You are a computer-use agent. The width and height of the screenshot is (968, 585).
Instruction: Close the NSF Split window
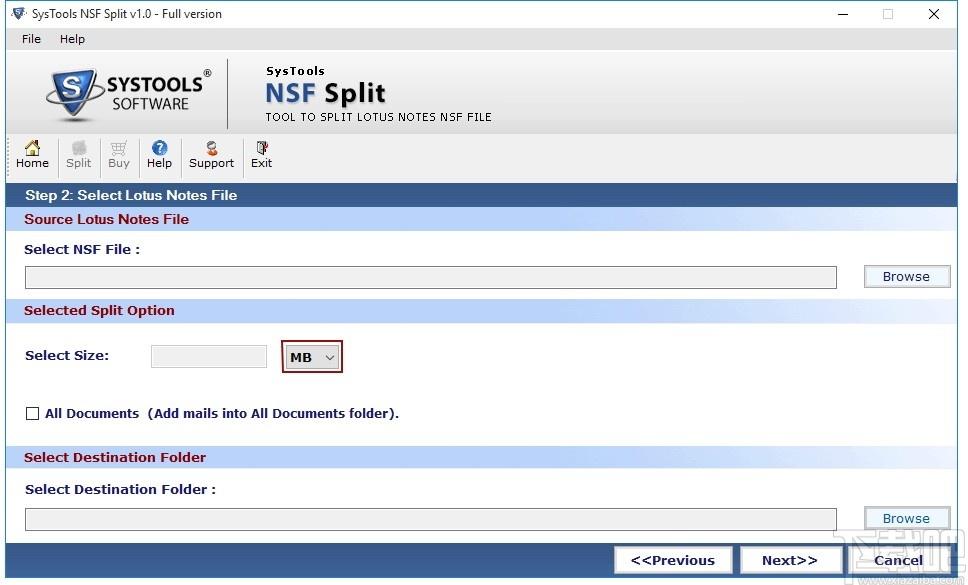tap(934, 14)
